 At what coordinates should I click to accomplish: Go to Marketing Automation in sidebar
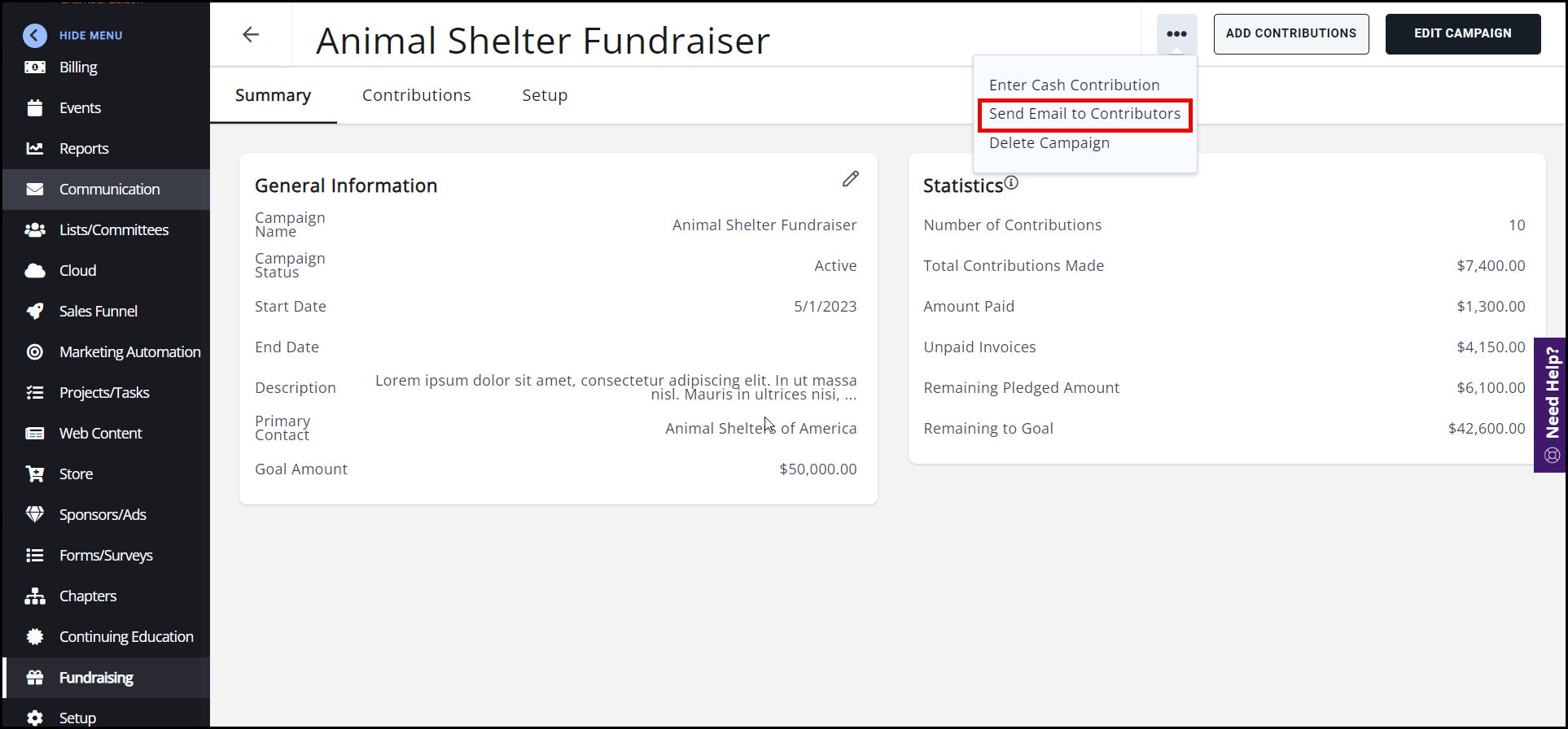pos(129,352)
